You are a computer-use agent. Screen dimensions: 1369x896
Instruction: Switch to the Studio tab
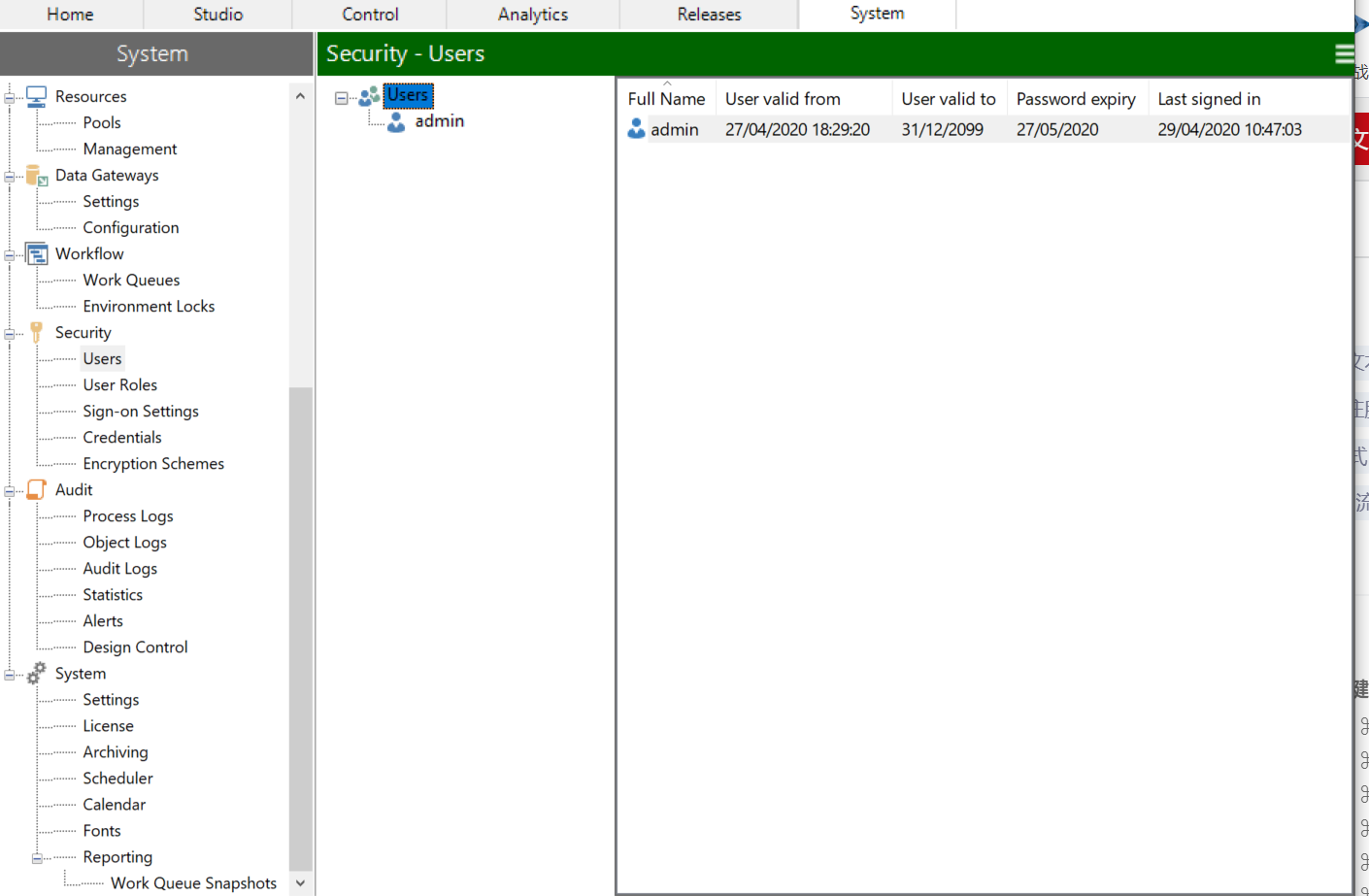(217, 15)
